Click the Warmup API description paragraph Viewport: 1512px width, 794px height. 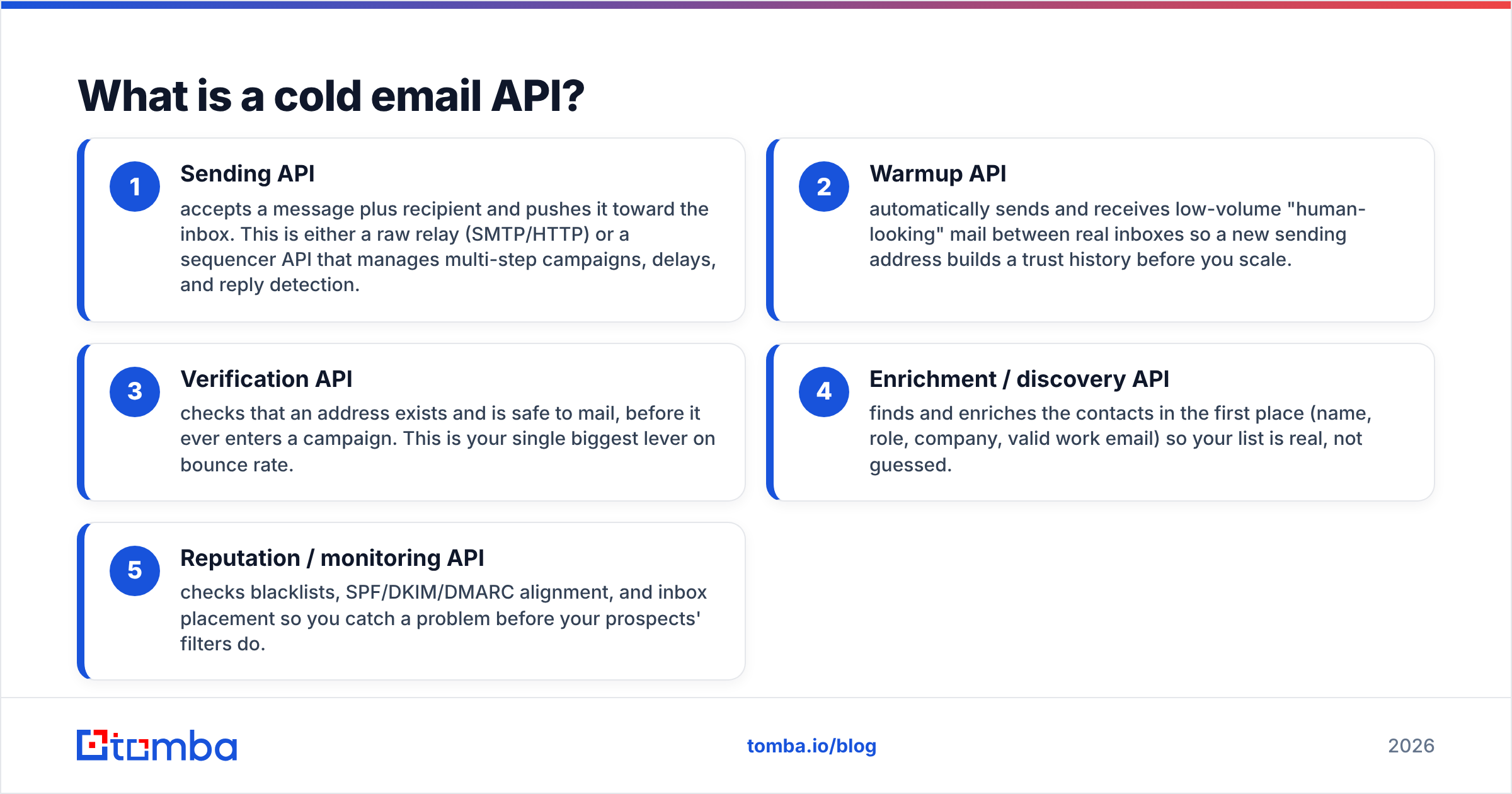pyautogui.click(x=1117, y=234)
